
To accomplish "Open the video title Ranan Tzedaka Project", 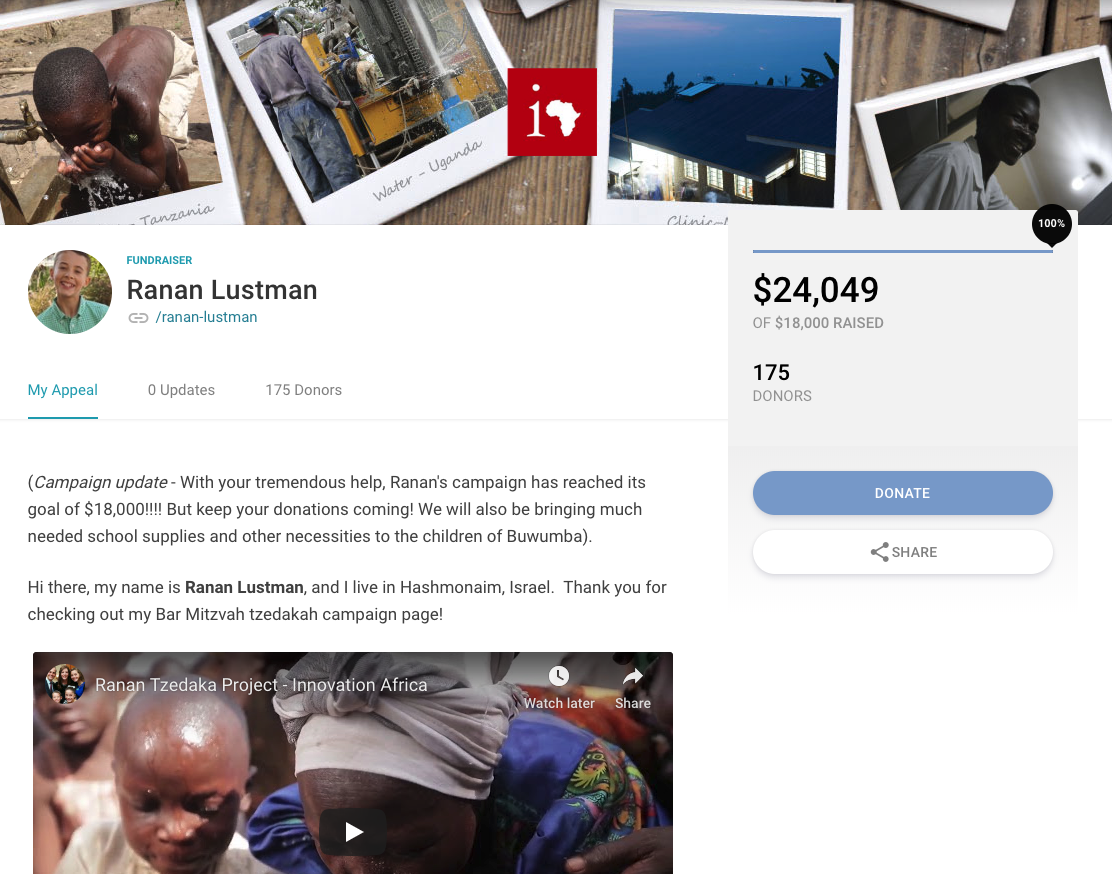I will 261,685.
